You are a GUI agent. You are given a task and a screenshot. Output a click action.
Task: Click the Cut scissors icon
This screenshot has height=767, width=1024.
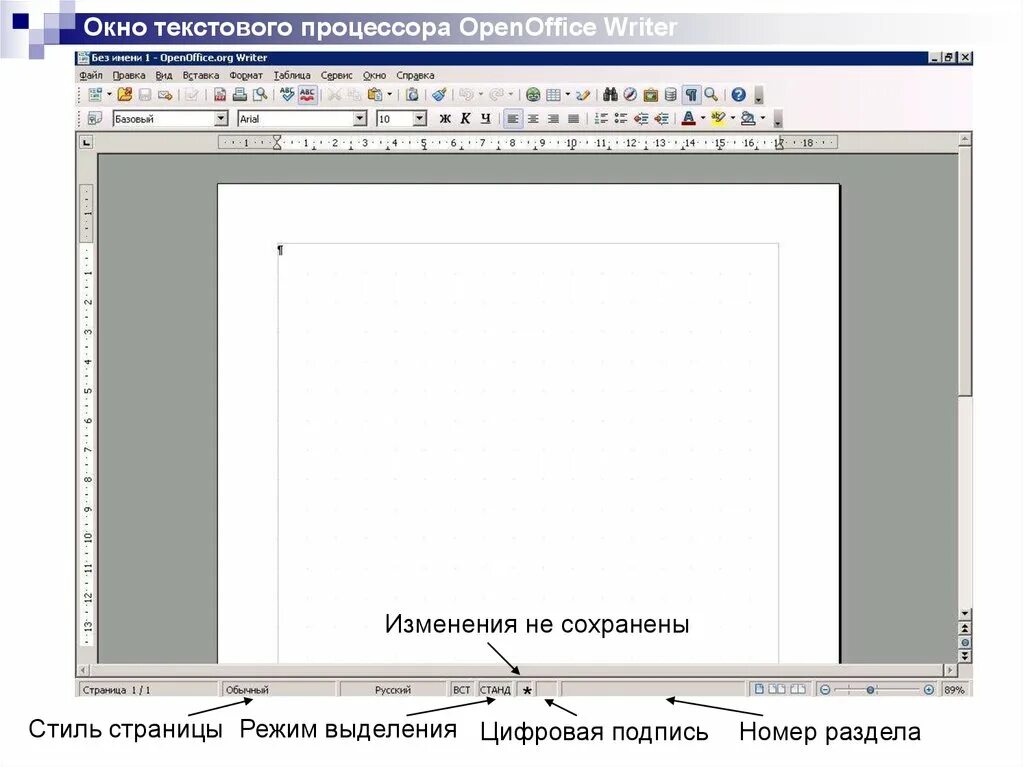click(334, 95)
